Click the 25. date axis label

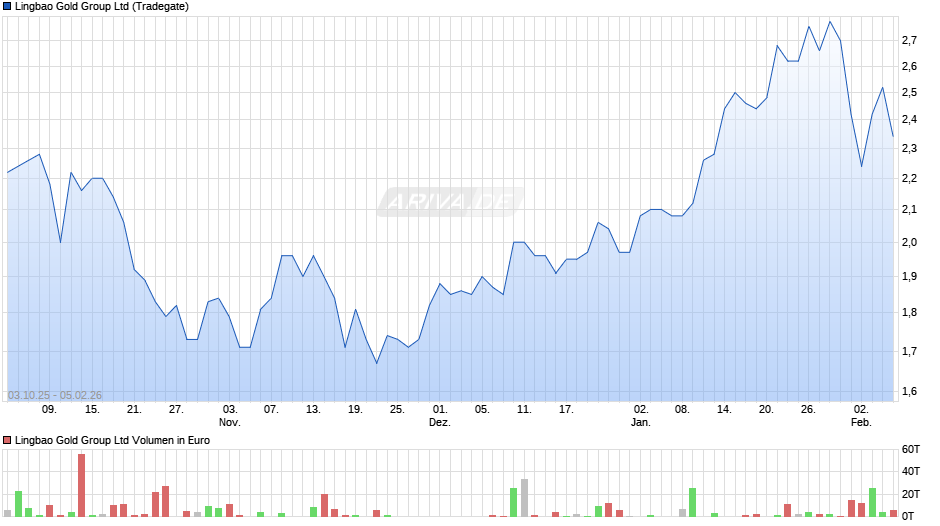397,410
